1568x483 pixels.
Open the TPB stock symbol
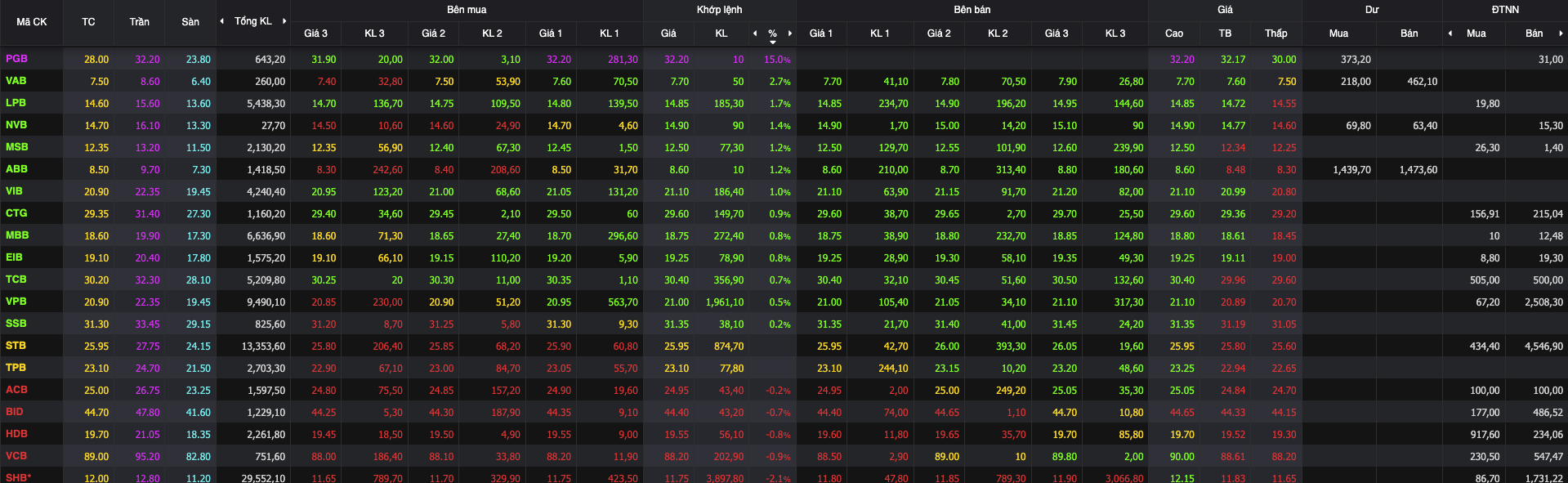(x=16, y=368)
